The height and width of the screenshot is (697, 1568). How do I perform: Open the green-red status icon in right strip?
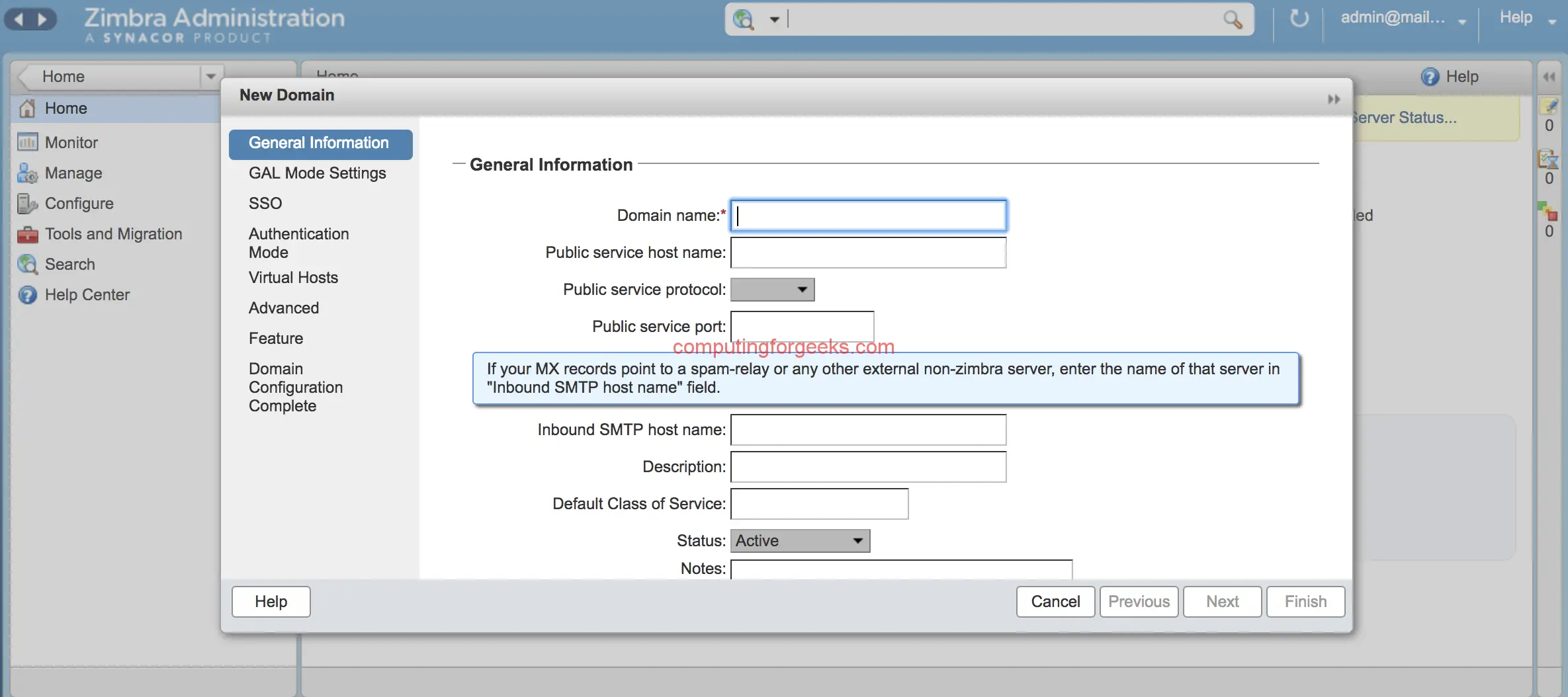(1547, 212)
